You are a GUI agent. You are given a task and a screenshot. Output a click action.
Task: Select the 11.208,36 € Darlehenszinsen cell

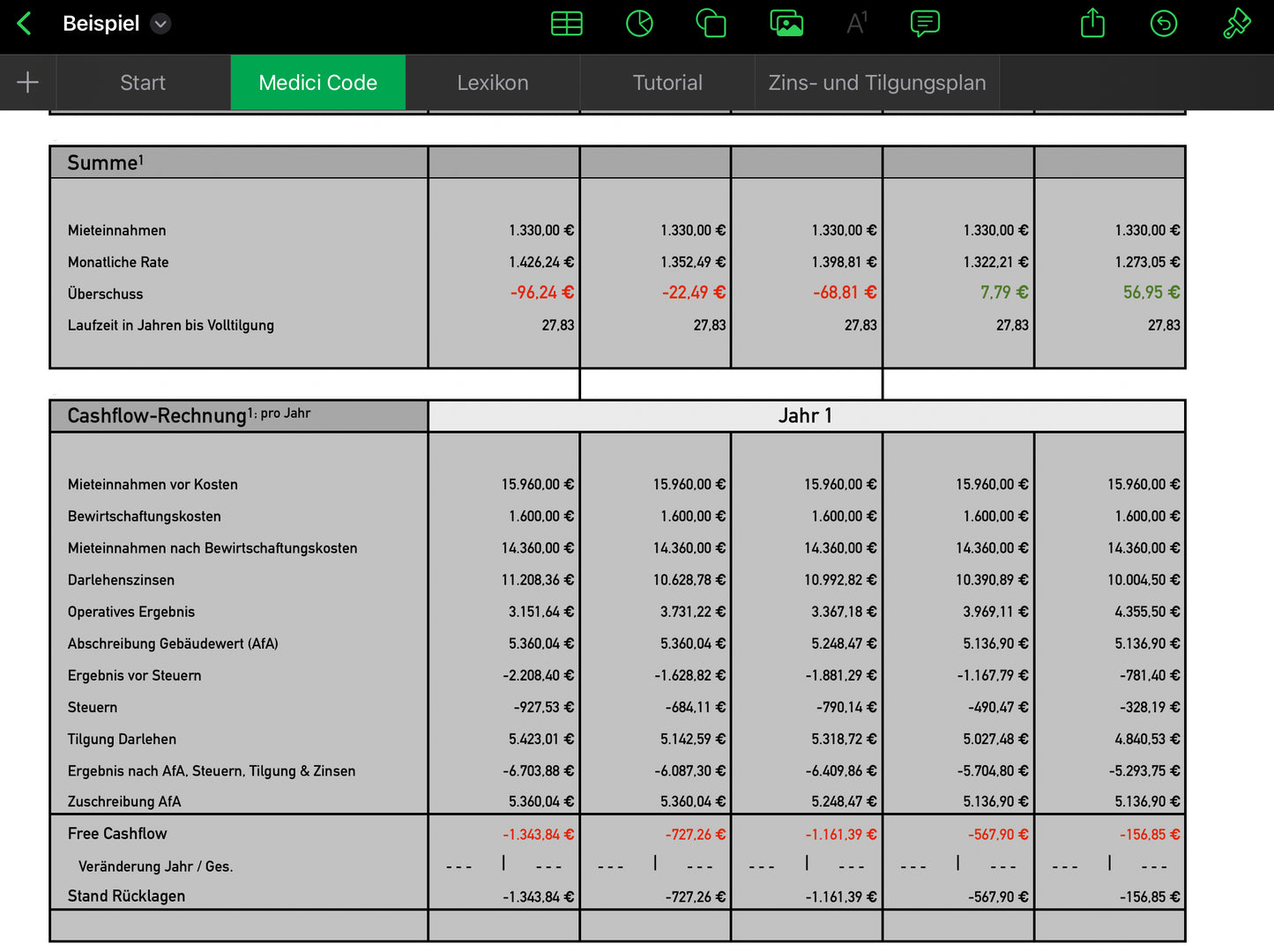click(x=537, y=580)
